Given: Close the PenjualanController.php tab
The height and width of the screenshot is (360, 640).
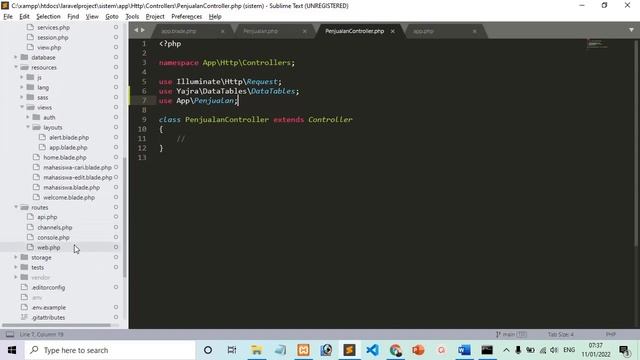Looking at the screenshot, I should 392,31.
